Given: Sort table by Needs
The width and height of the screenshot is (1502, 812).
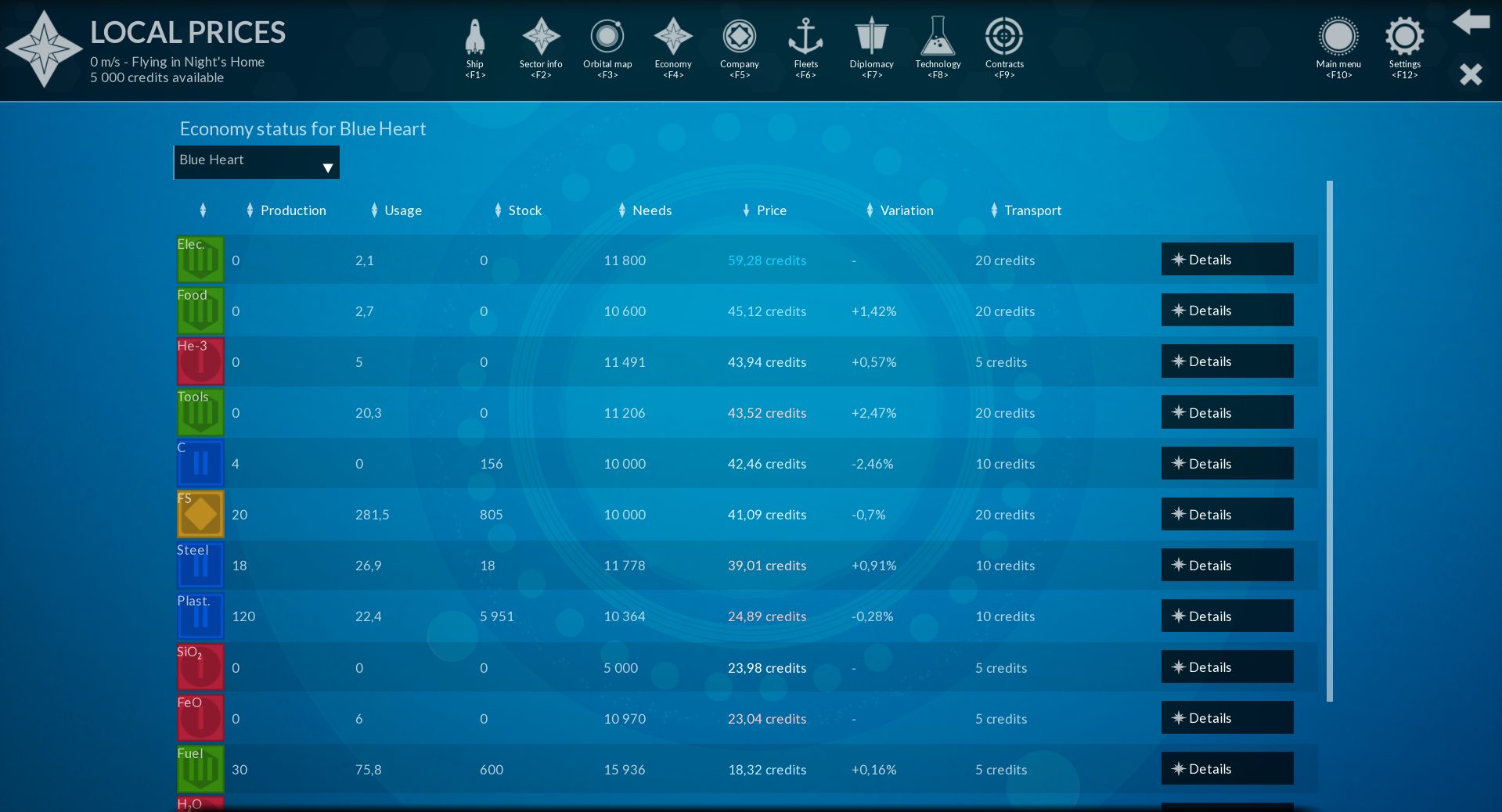Looking at the screenshot, I should click(x=645, y=210).
